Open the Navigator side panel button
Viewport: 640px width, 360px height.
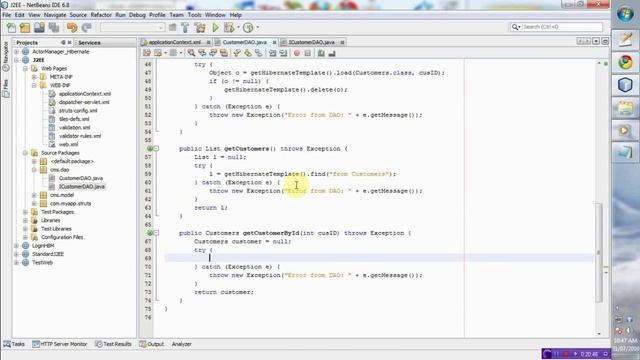click(x=6, y=56)
